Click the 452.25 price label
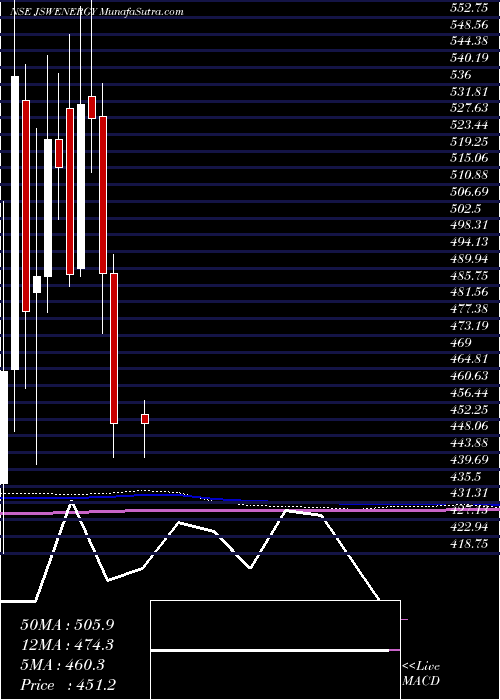 point(471,409)
